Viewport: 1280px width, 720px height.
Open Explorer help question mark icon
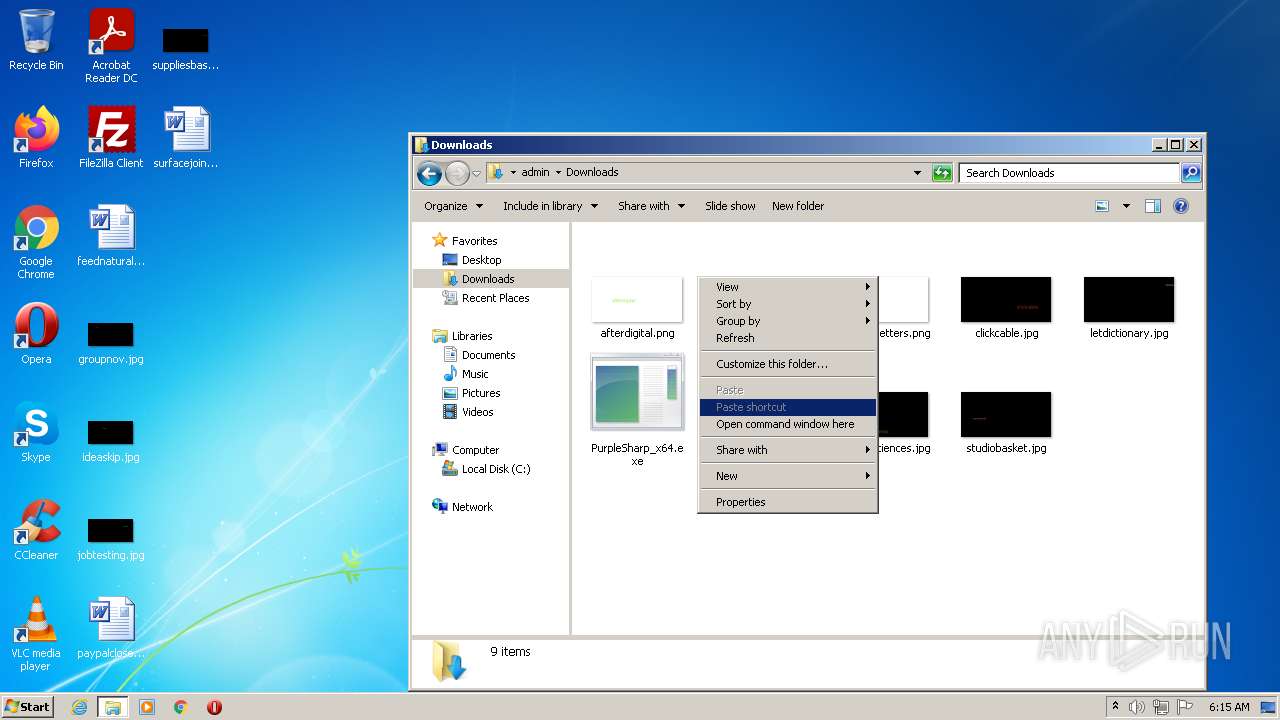coord(1181,206)
